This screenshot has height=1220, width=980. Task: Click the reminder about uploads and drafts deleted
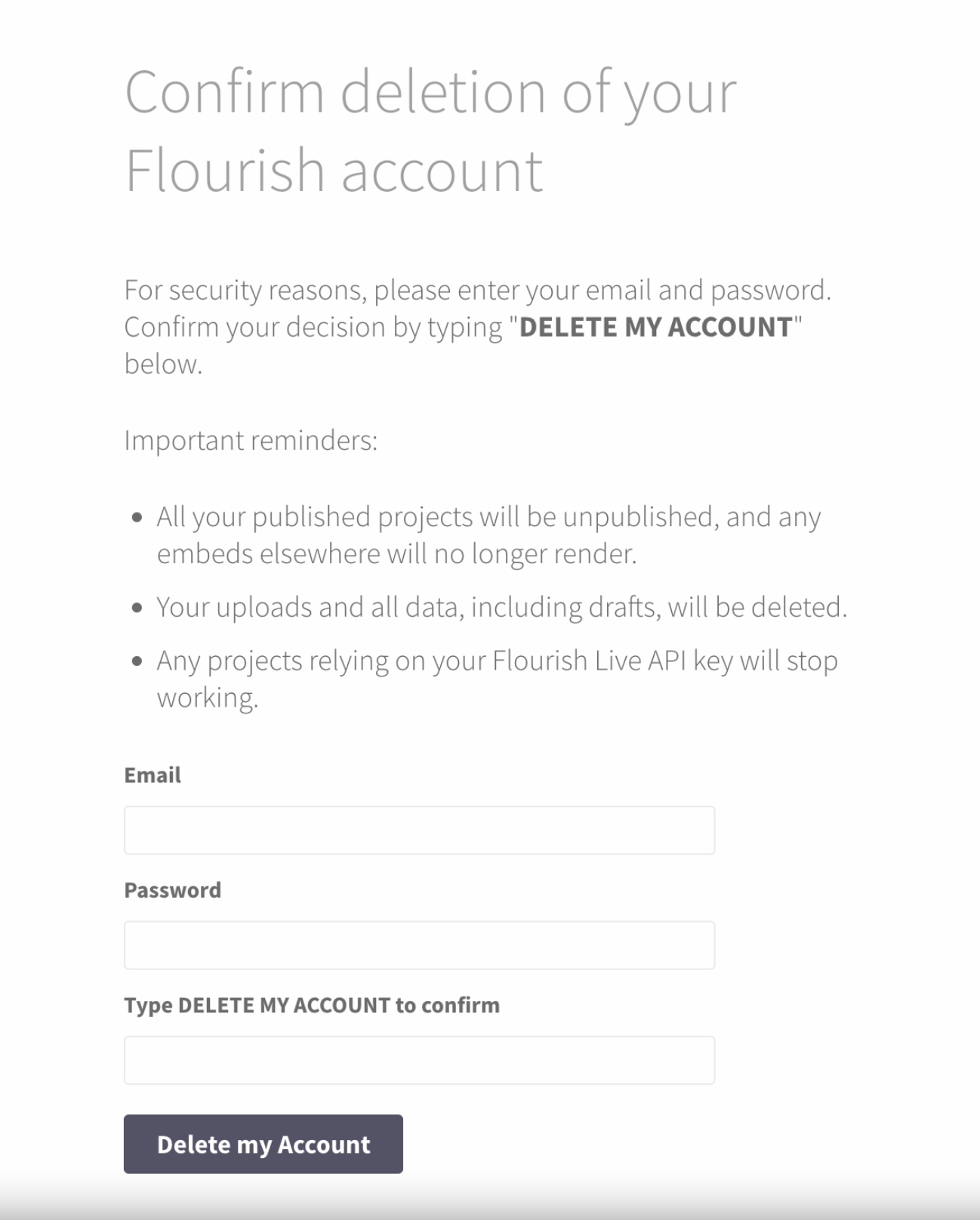501,607
